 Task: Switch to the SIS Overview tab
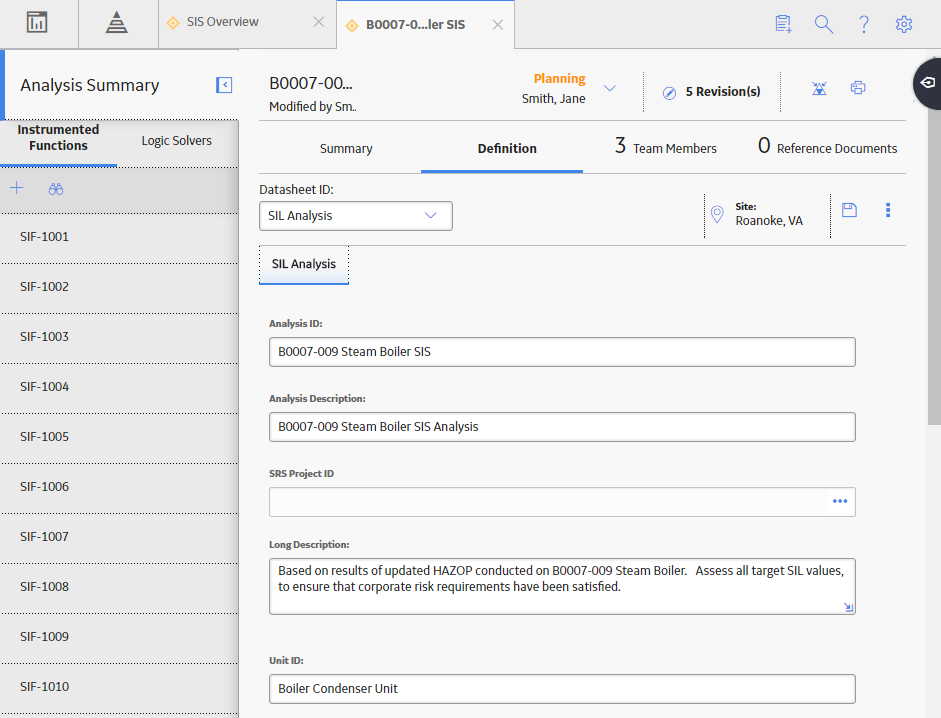pyautogui.click(x=223, y=22)
